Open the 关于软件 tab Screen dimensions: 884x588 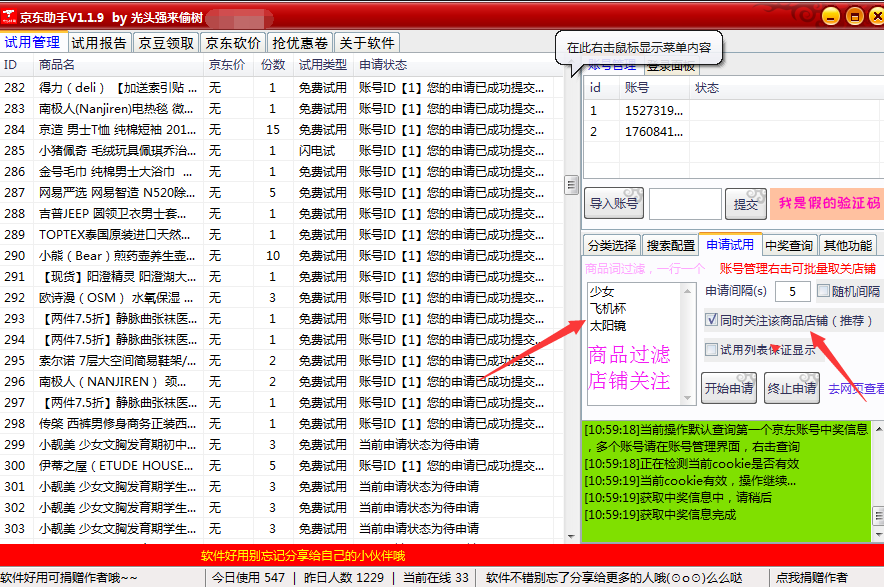pos(367,43)
